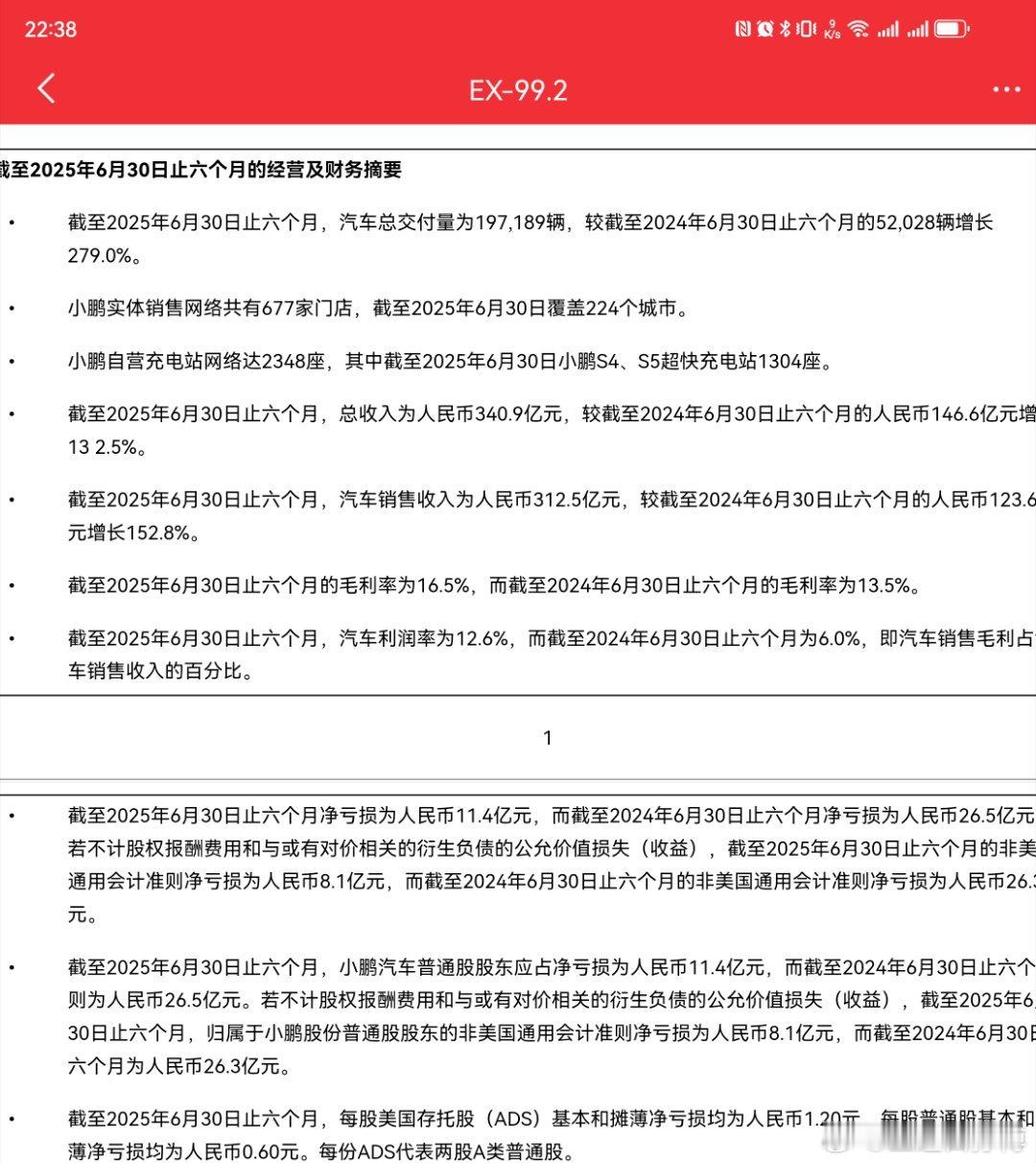
Task: Select the 元增长152.8% line
Action: pos(134,533)
